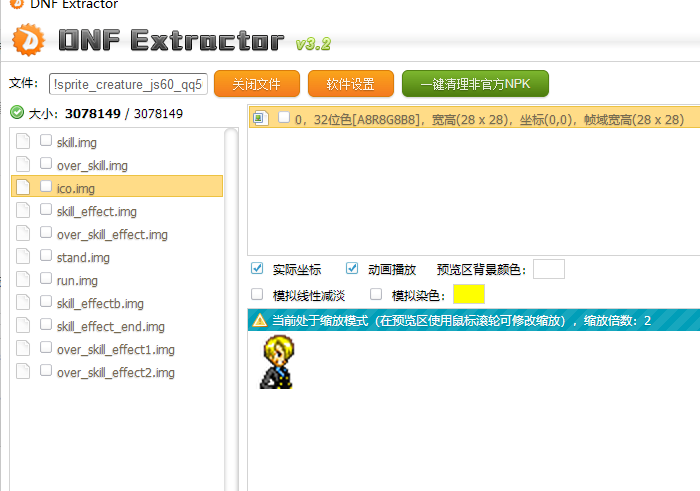Pick the white preview background color swatch
This screenshot has height=491, width=700.
pos(549,269)
